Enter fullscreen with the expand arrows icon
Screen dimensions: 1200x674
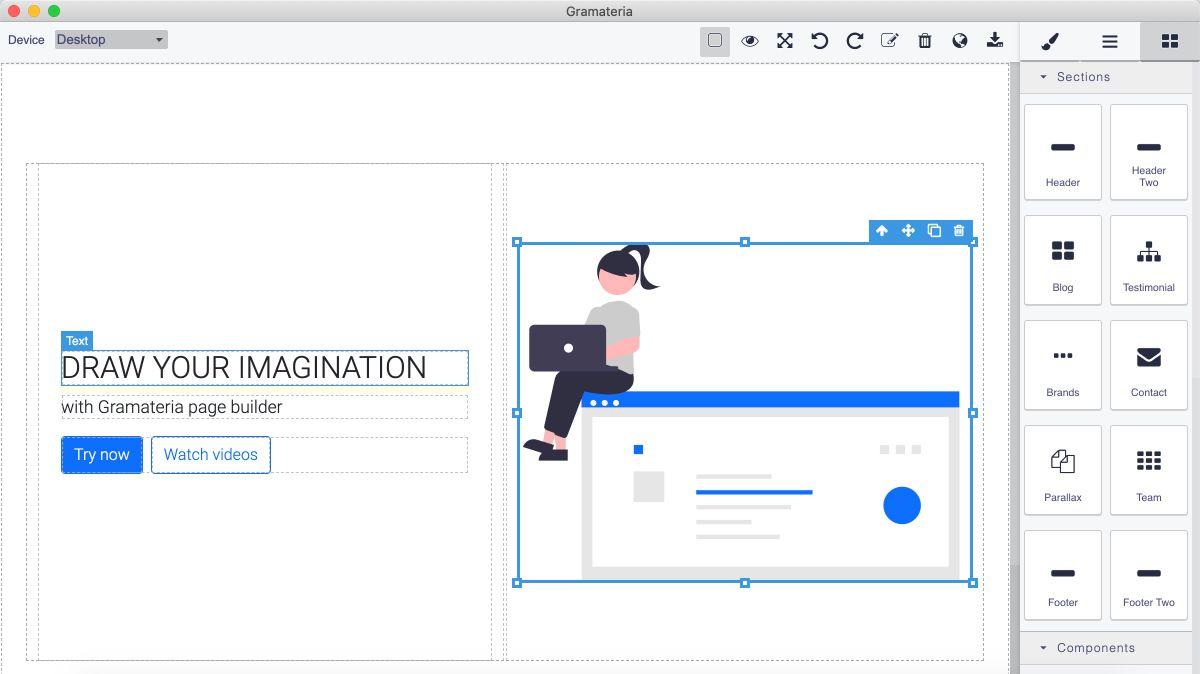785,40
